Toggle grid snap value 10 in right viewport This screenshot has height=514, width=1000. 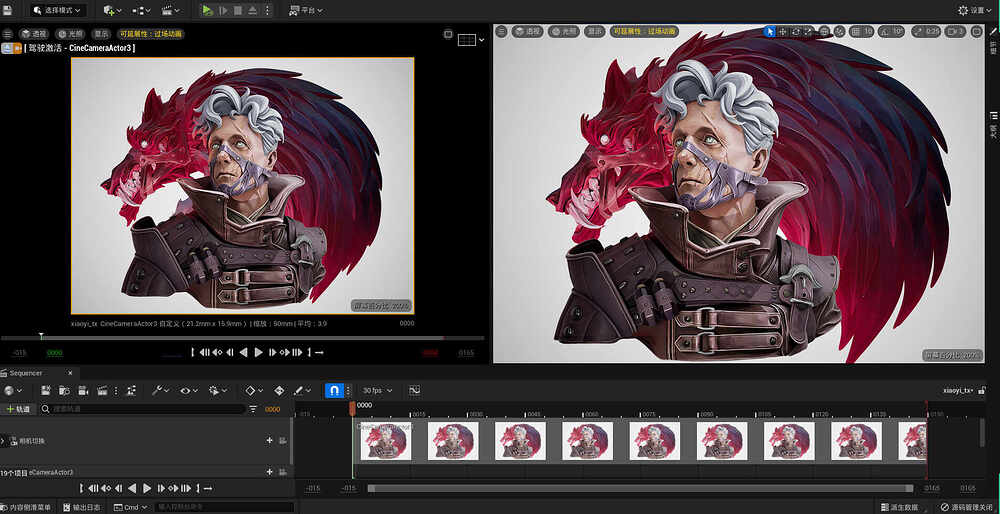tap(862, 31)
